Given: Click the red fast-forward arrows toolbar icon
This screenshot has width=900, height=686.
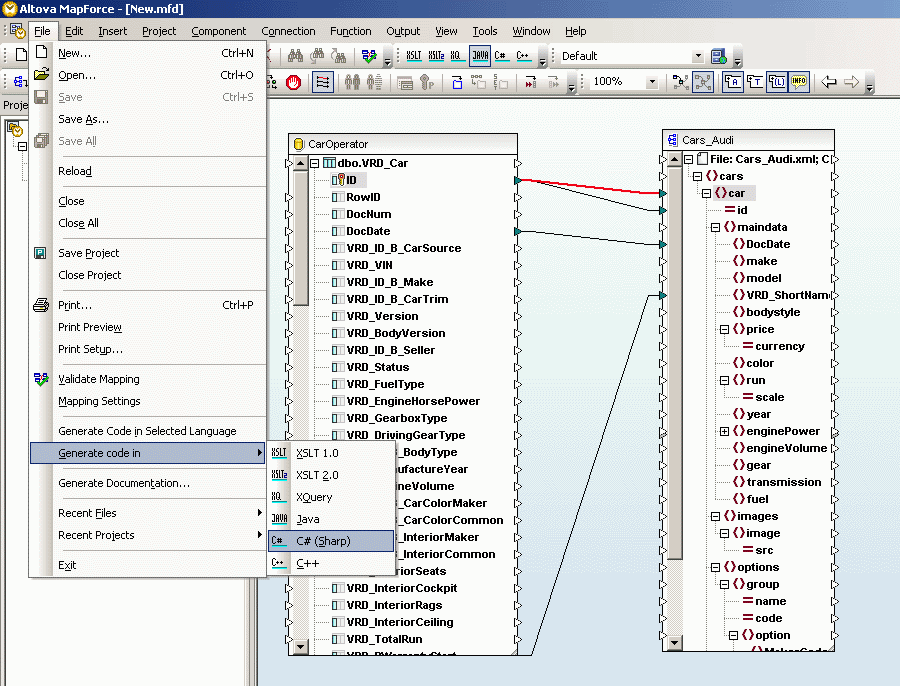Looking at the screenshot, I should 531,83.
